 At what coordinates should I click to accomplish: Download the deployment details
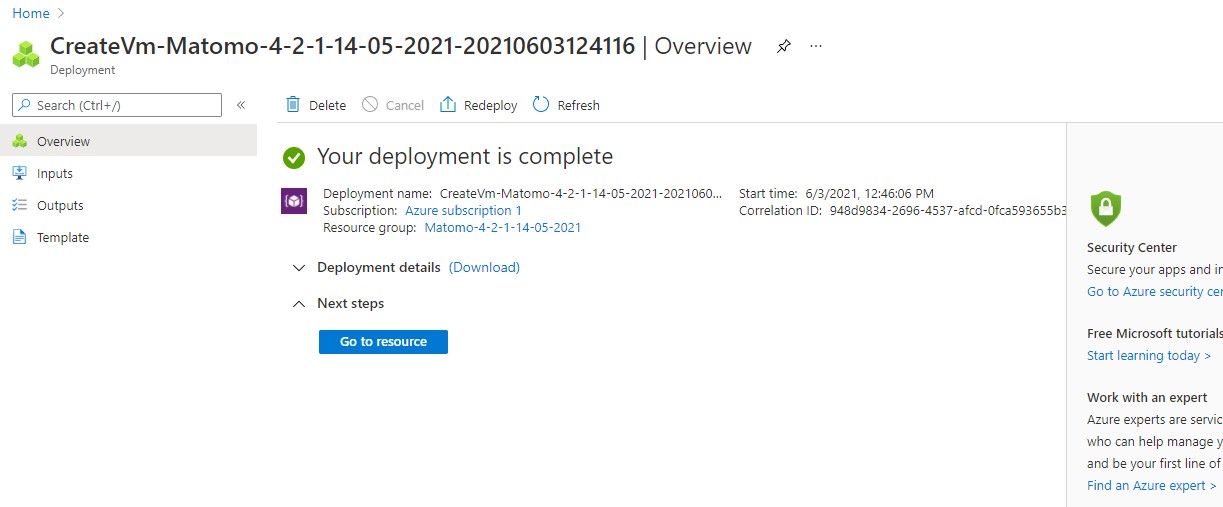click(484, 268)
